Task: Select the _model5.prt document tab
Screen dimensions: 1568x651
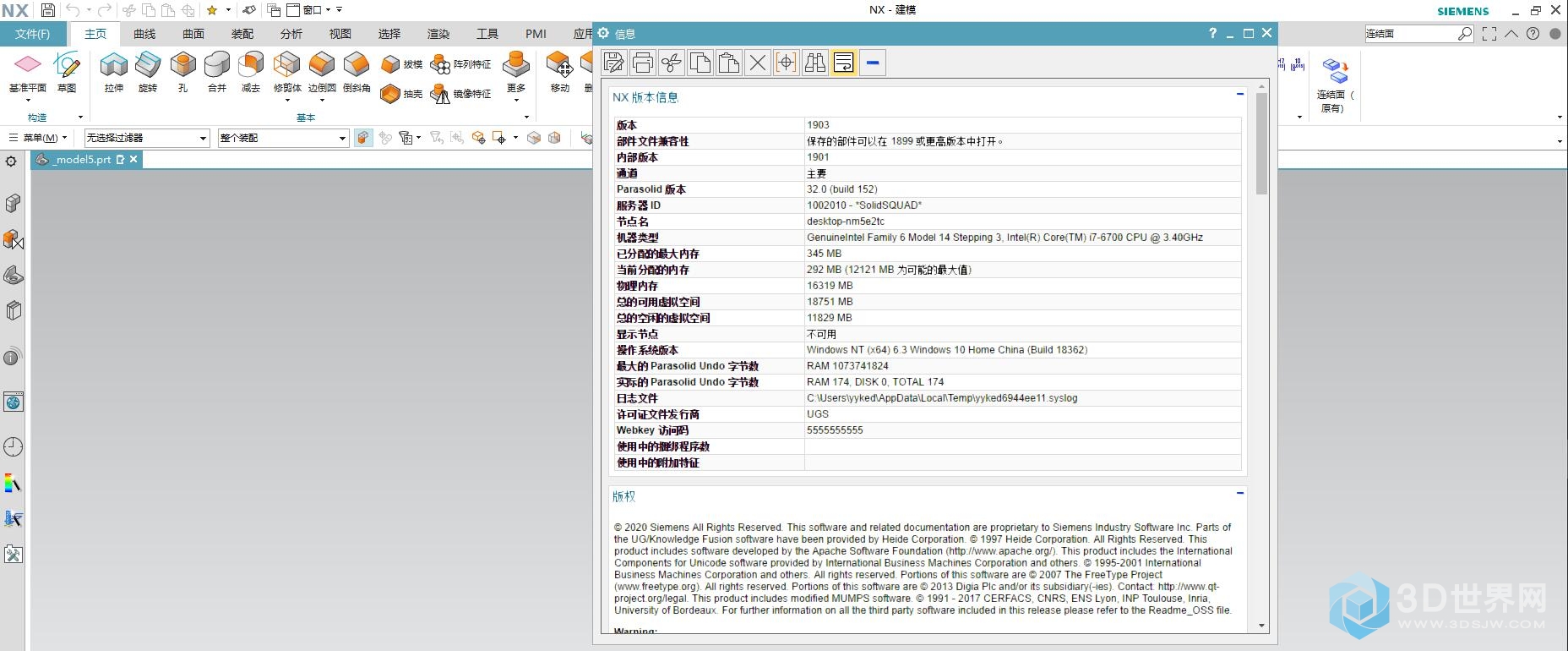Action: point(86,159)
